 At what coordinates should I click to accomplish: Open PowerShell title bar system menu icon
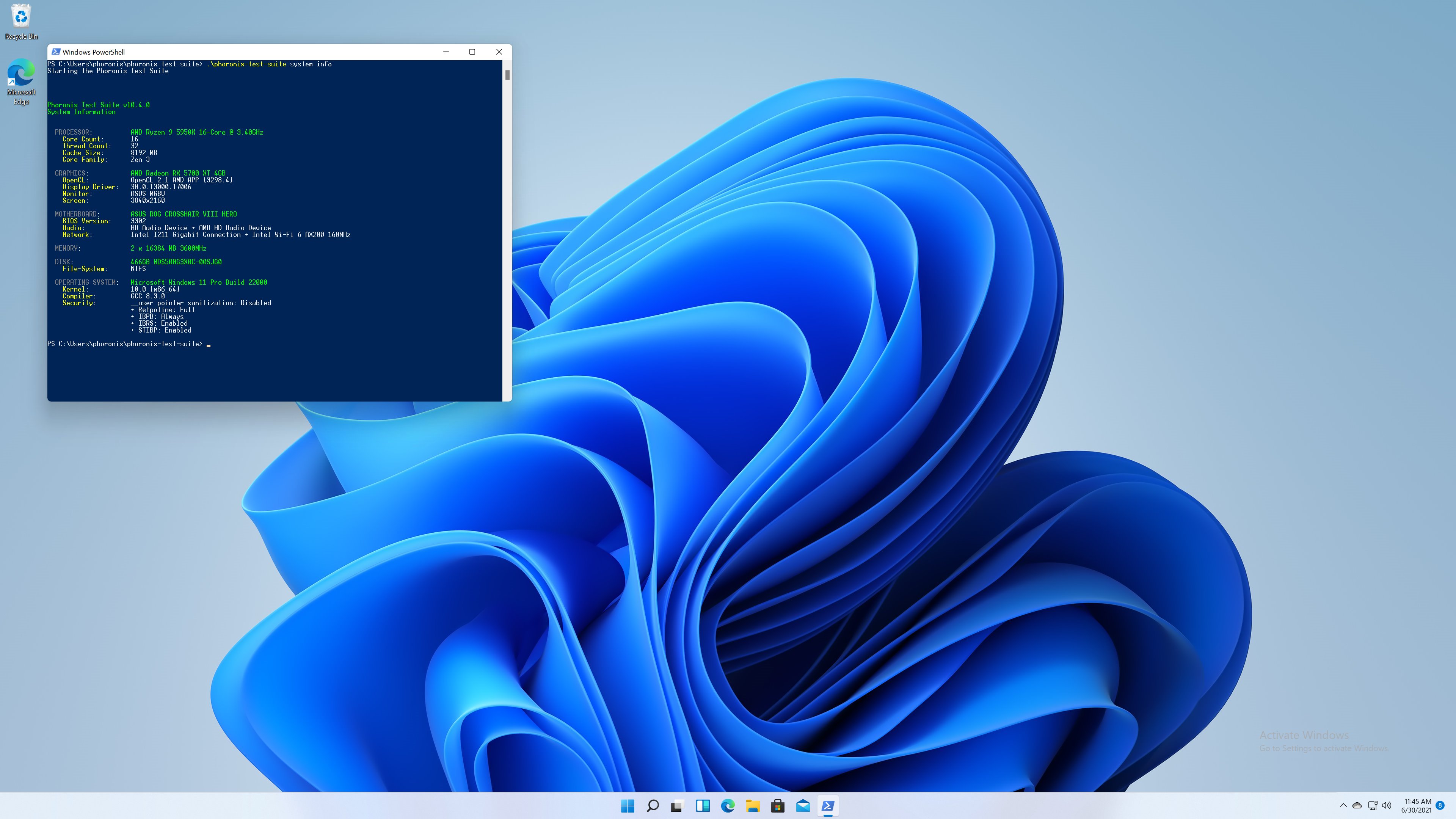coord(55,52)
